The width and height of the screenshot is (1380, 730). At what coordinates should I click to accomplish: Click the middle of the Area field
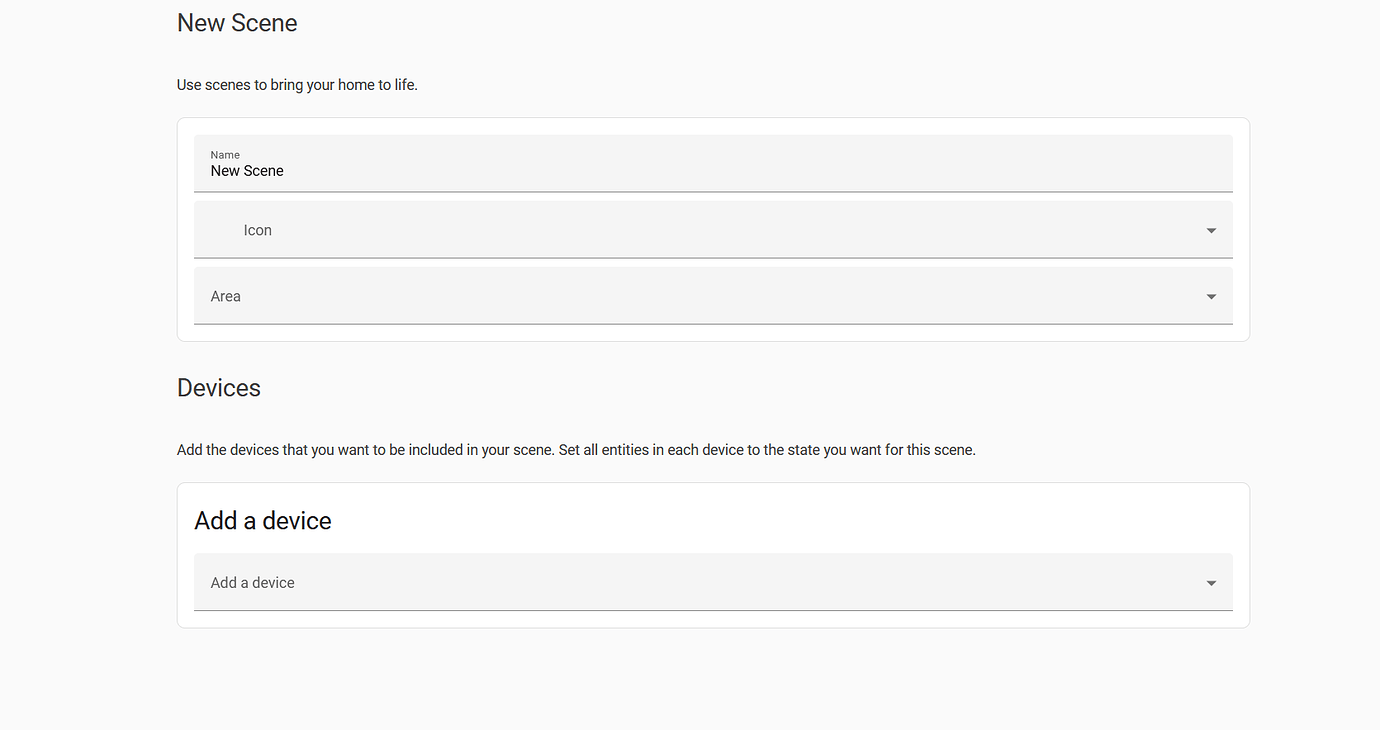pos(712,296)
